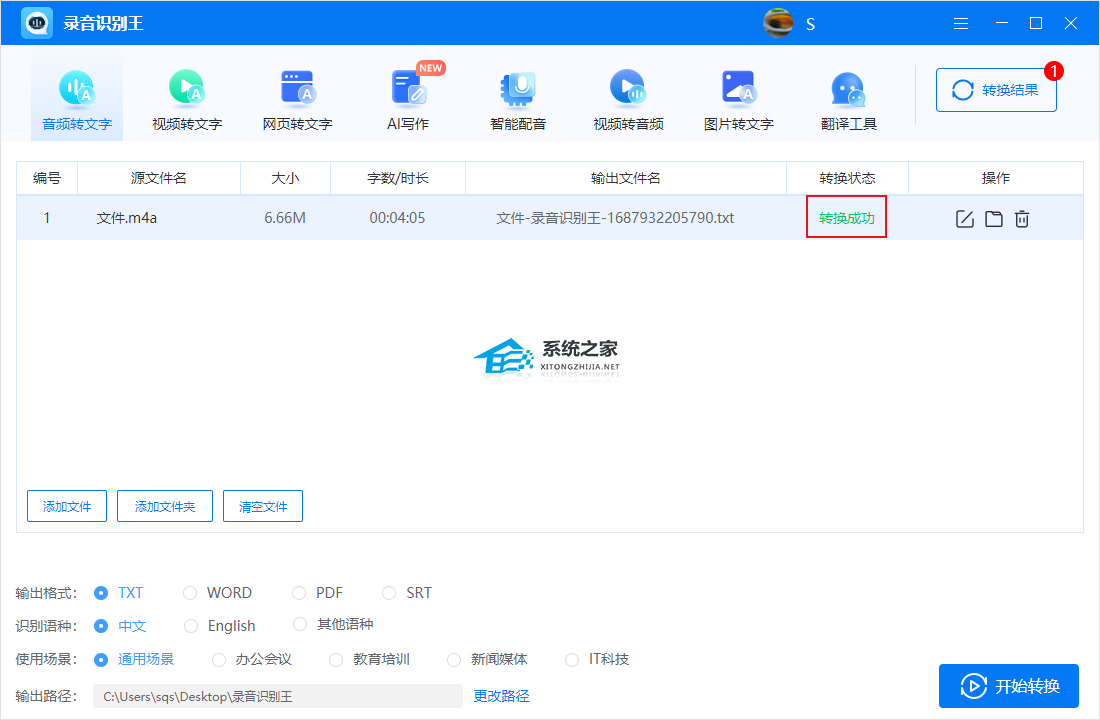Open the hamburger menu in title bar

pyautogui.click(x=961, y=23)
